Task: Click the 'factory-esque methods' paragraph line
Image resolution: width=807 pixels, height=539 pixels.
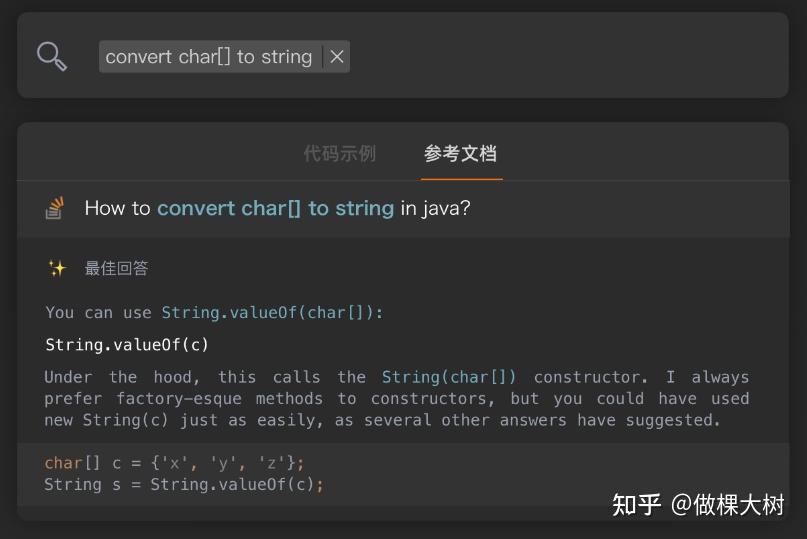Action: click(x=397, y=398)
